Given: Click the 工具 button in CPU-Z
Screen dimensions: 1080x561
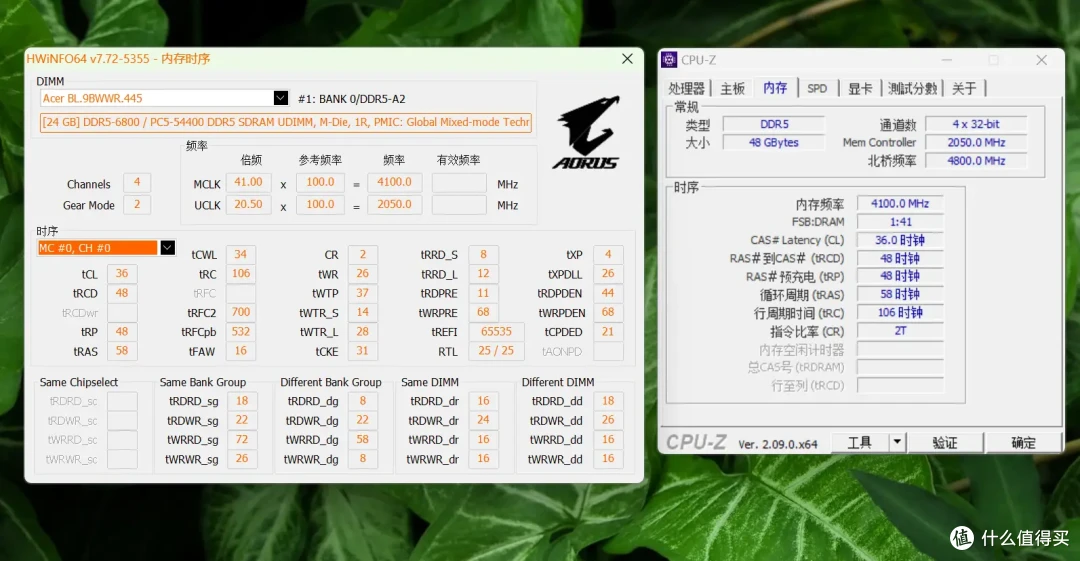Looking at the screenshot, I should point(860,442).
